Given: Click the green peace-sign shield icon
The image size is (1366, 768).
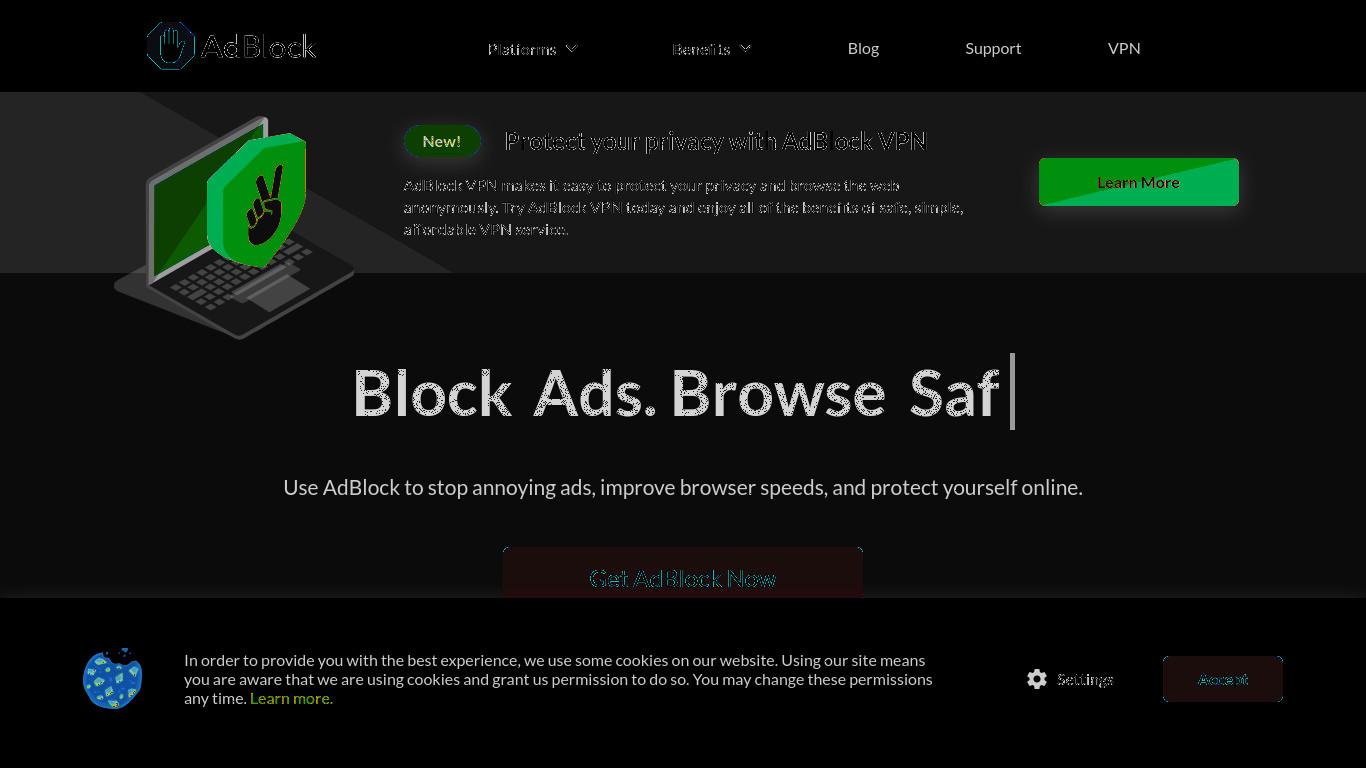Looking at the screenshot, I should pos(256,200).
